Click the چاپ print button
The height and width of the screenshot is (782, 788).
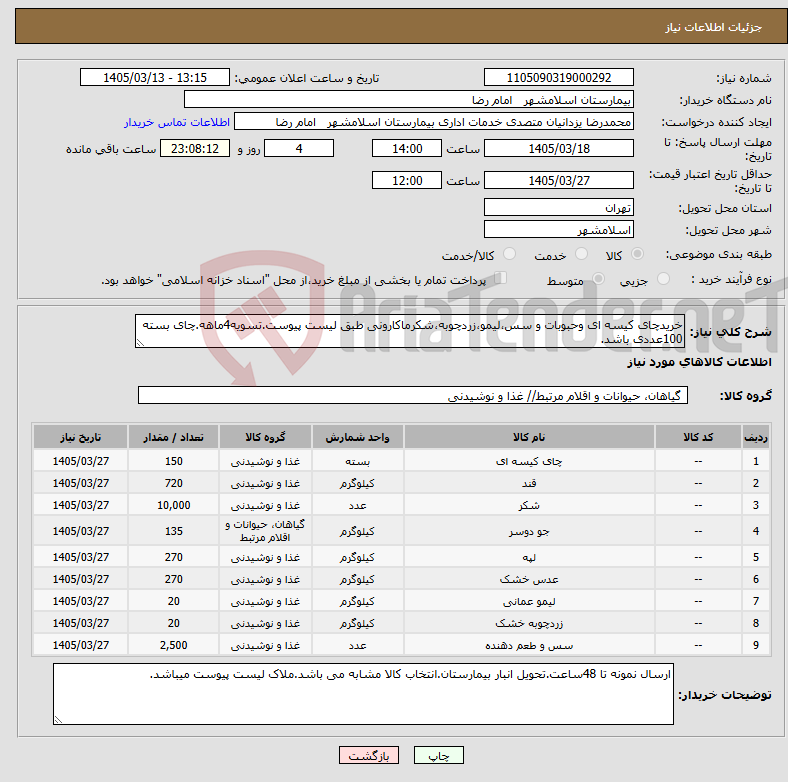coord(438,755)
